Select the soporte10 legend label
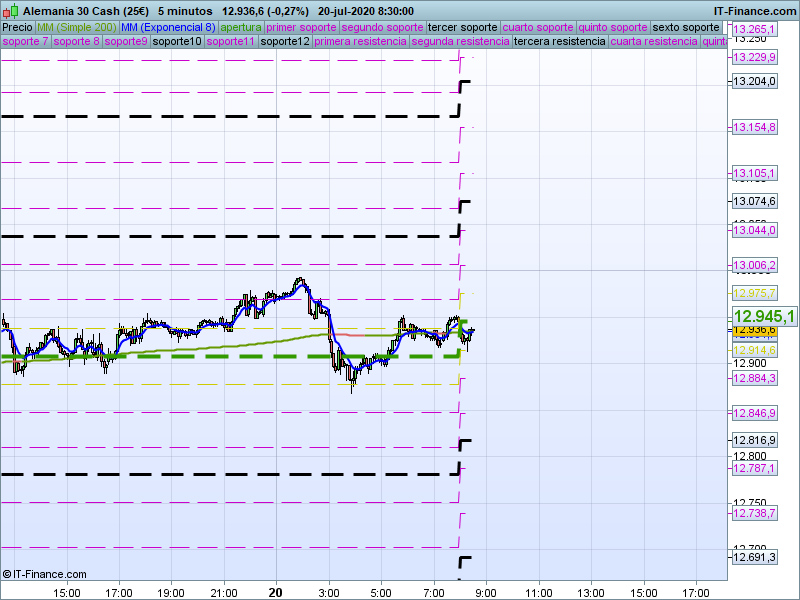800x600 pixels. pyautogui.click(x=177, y=42)
